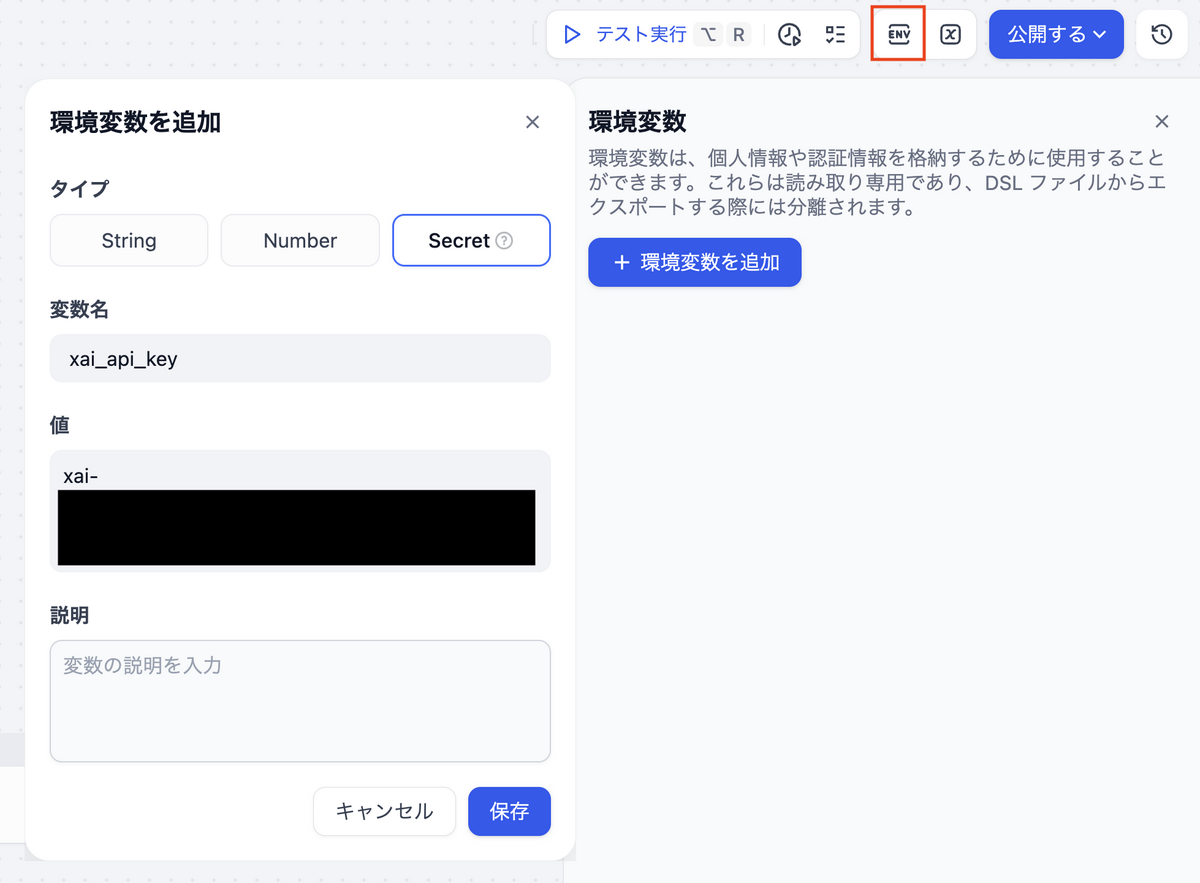
Task: Open the checklist icon in the toolbar
Action: click(836, 34)
